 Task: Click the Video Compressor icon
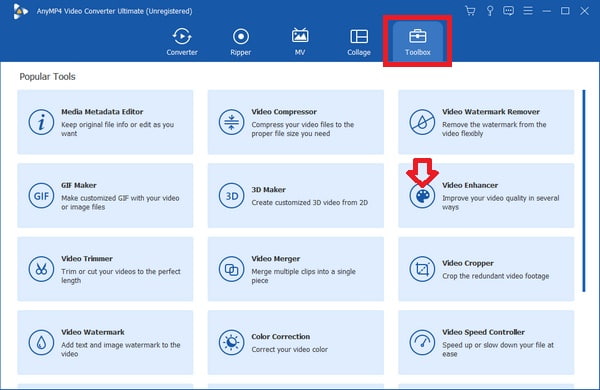(231, 122)
